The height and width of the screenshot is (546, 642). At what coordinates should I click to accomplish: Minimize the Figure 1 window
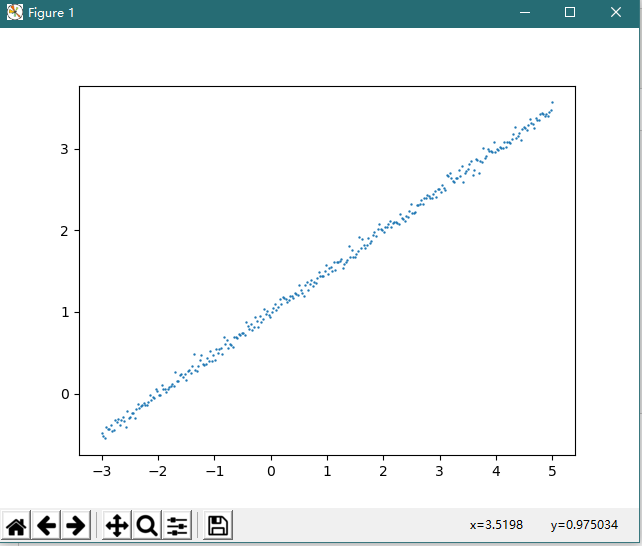(525, 13)
